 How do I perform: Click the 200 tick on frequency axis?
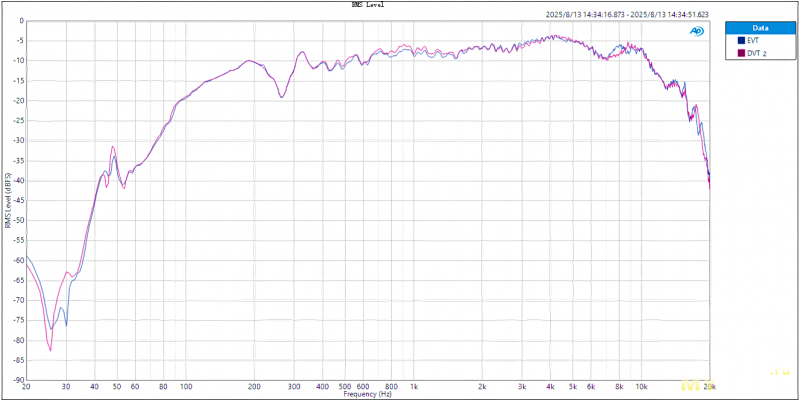pos(254,386)
